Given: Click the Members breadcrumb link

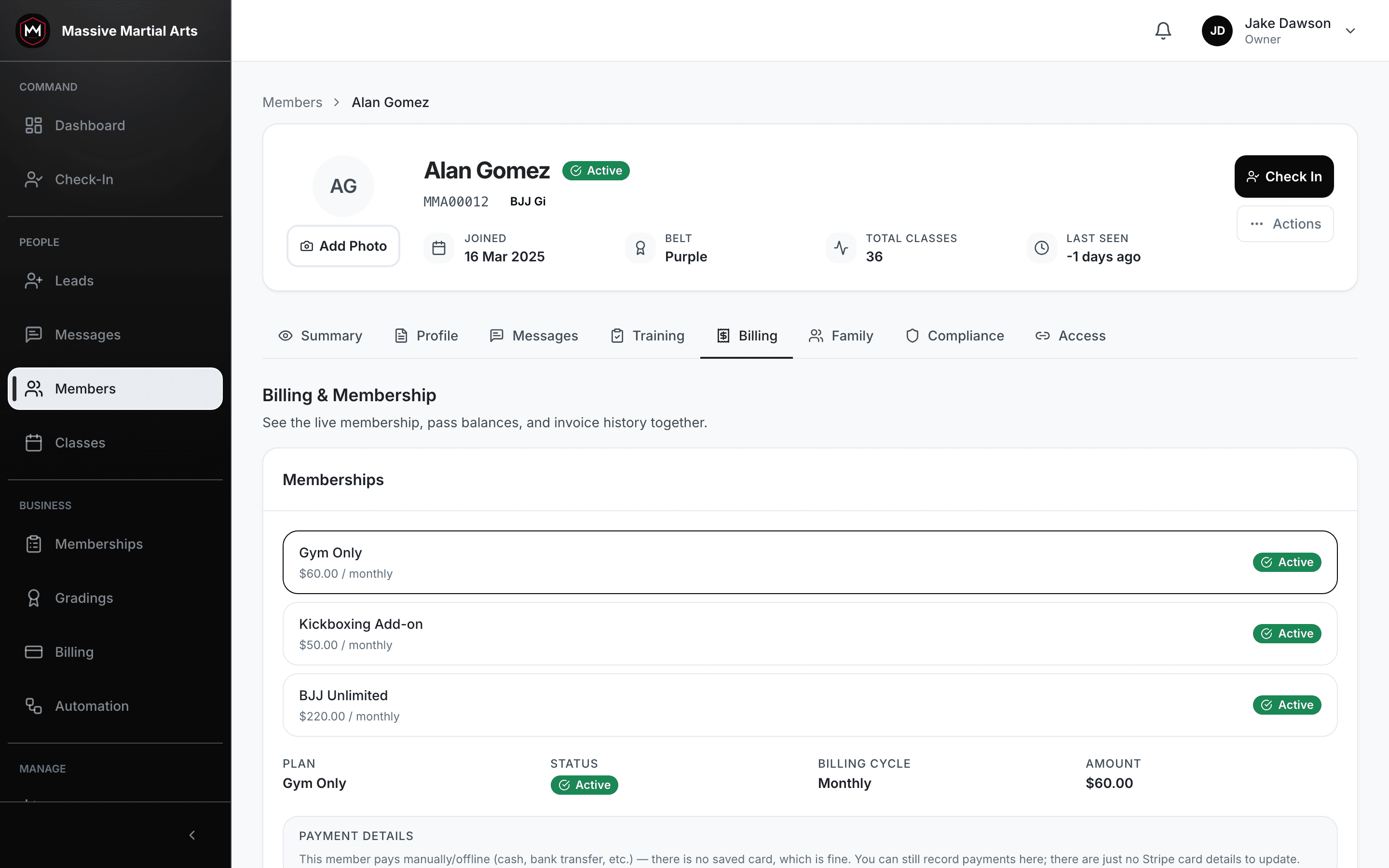Looking at the screenshot, I should 292,102.
